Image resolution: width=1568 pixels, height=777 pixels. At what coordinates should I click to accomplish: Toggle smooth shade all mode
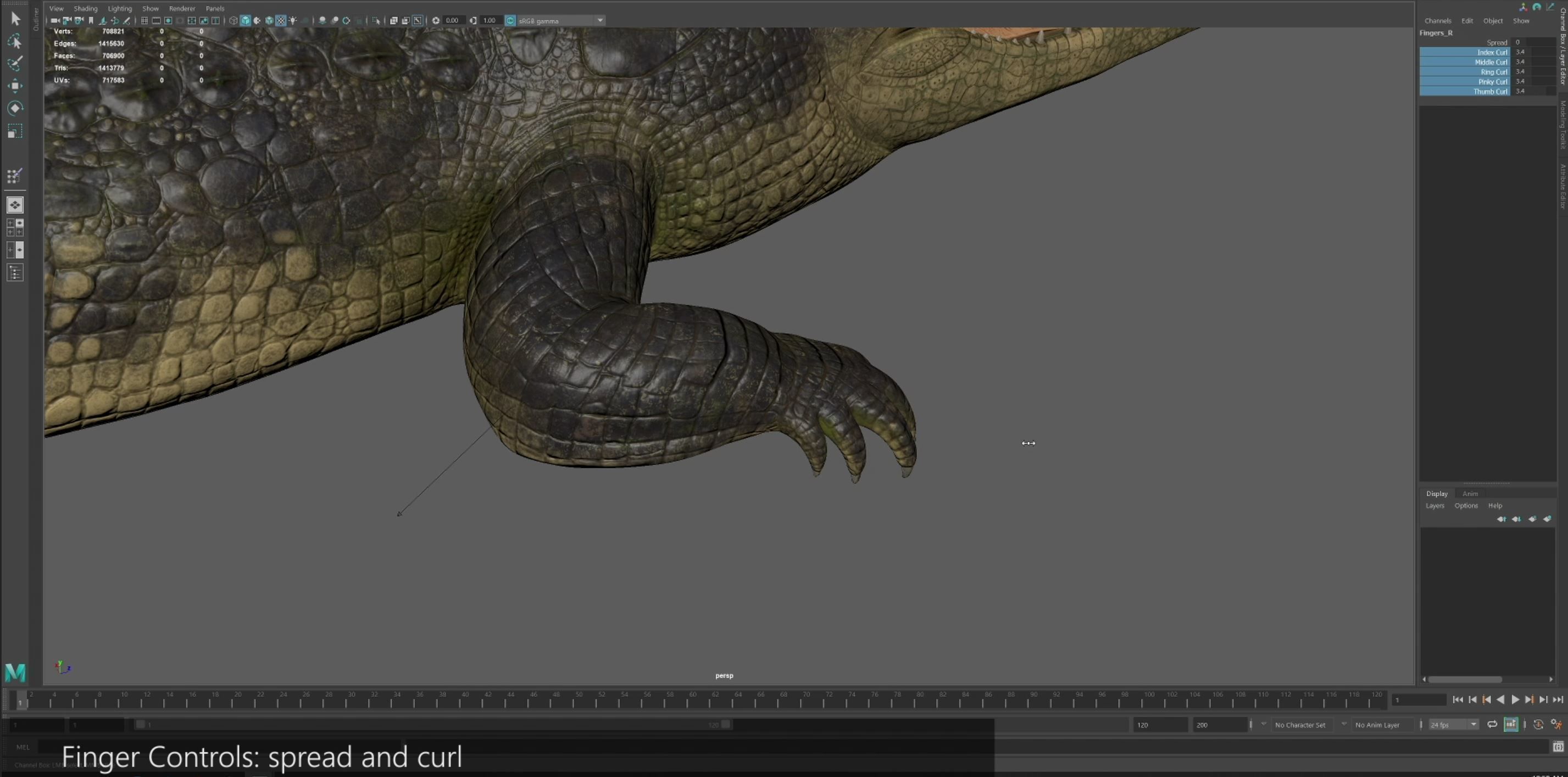coord(245,21)
